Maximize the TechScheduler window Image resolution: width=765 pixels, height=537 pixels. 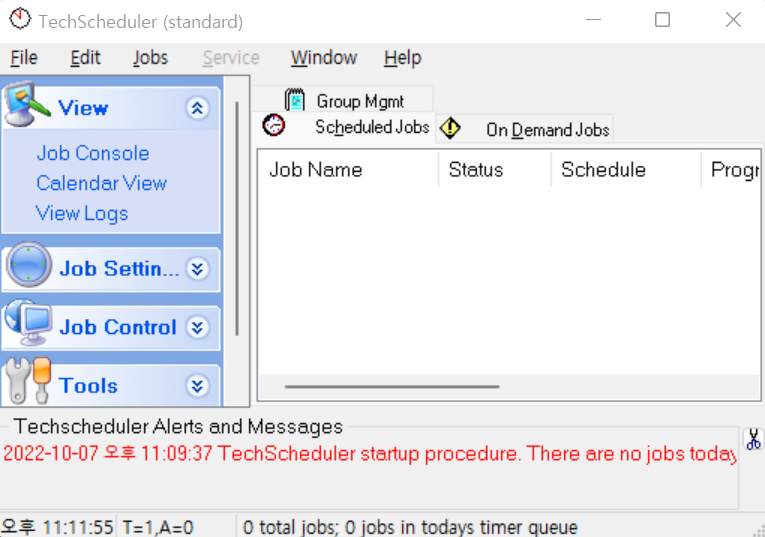662,20
